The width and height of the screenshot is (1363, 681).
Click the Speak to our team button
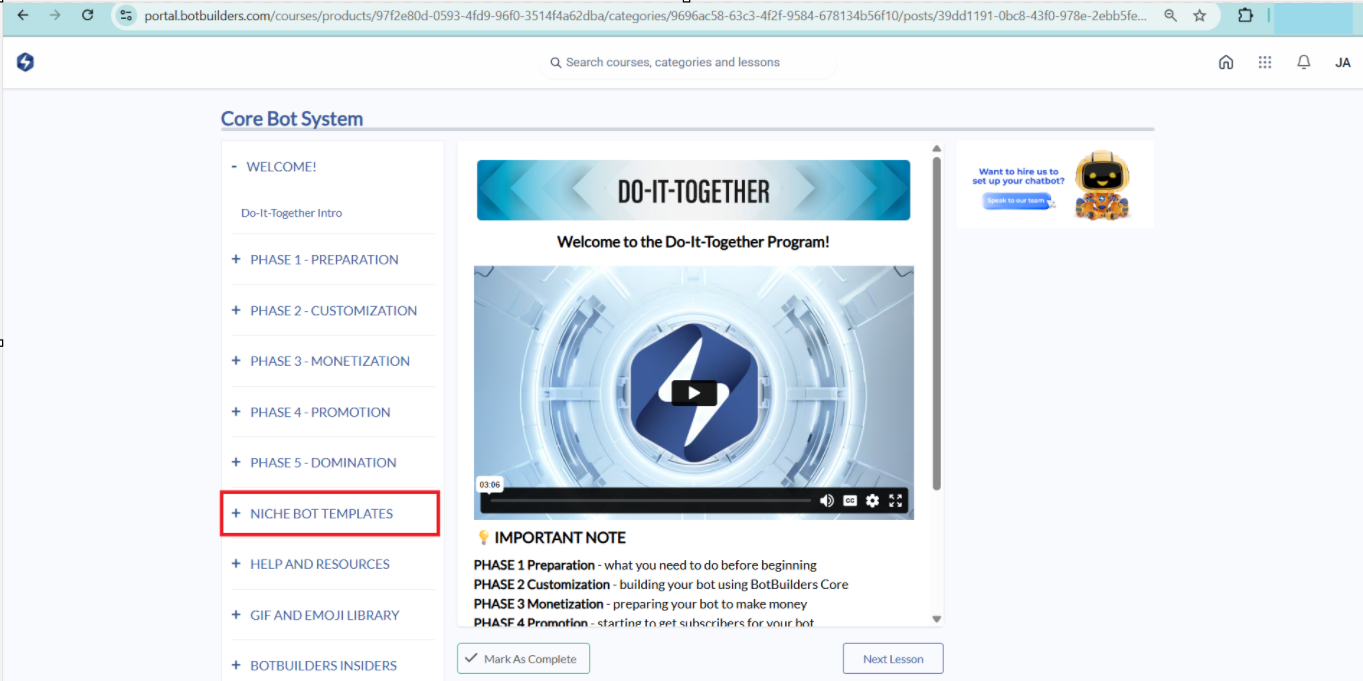tap(1016, 201)
